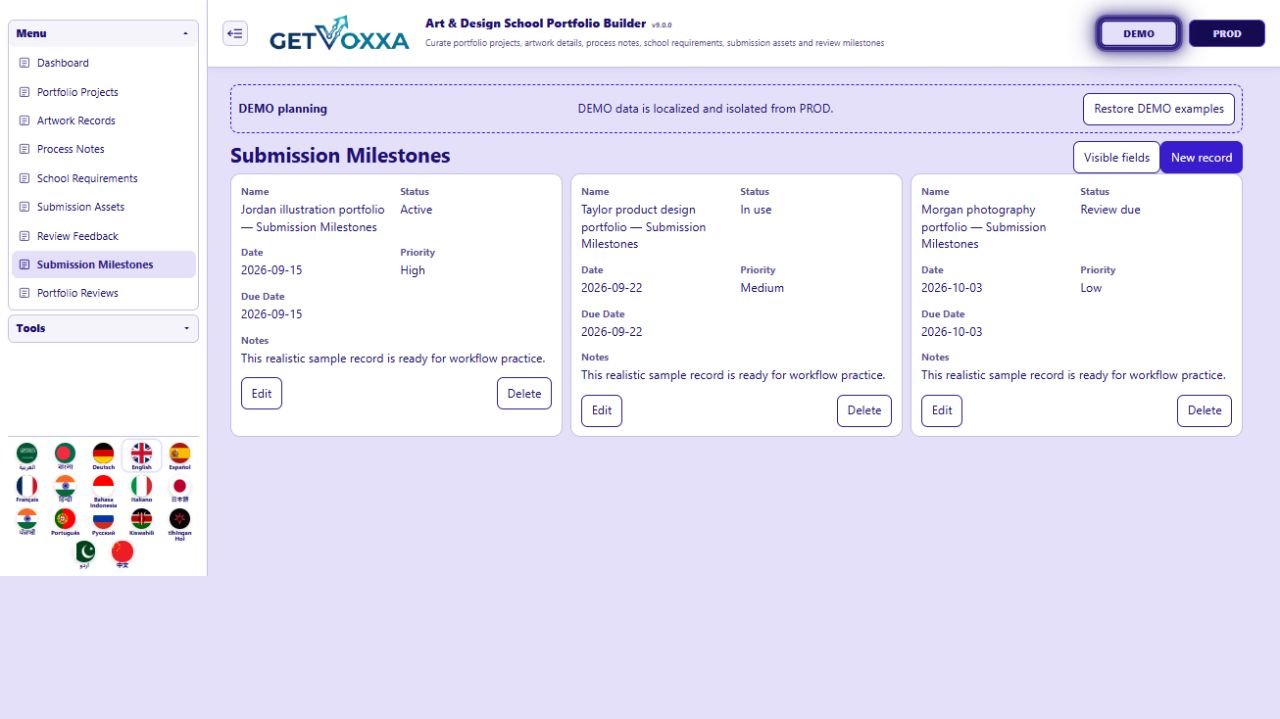
Task: Delete the Jordan illustration portfolio record
Action: (x=524, y=393)
